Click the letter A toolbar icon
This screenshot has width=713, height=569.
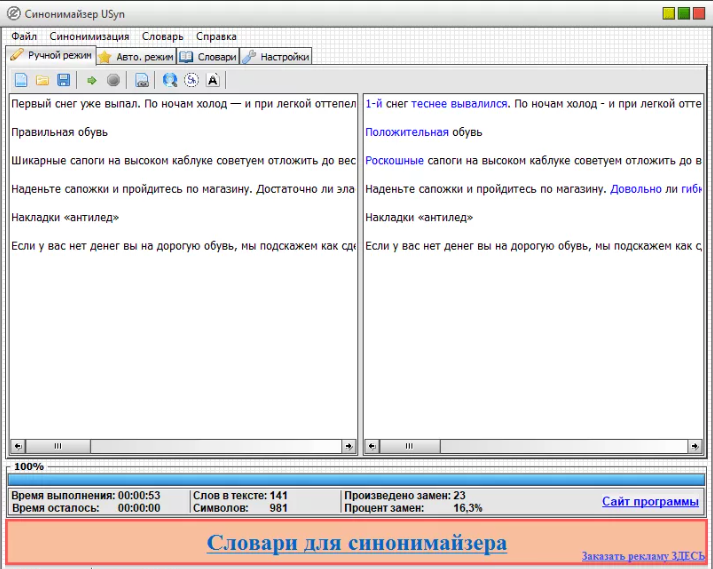point(213,81)
